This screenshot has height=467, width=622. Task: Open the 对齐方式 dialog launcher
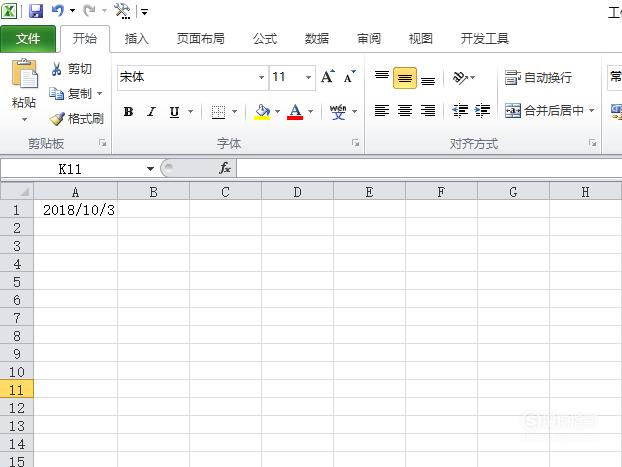click(x=592, y=143)
